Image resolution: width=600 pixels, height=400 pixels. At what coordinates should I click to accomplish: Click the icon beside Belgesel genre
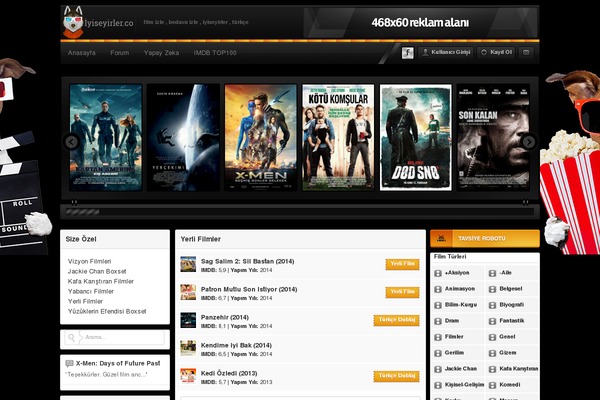click(492, 289)
